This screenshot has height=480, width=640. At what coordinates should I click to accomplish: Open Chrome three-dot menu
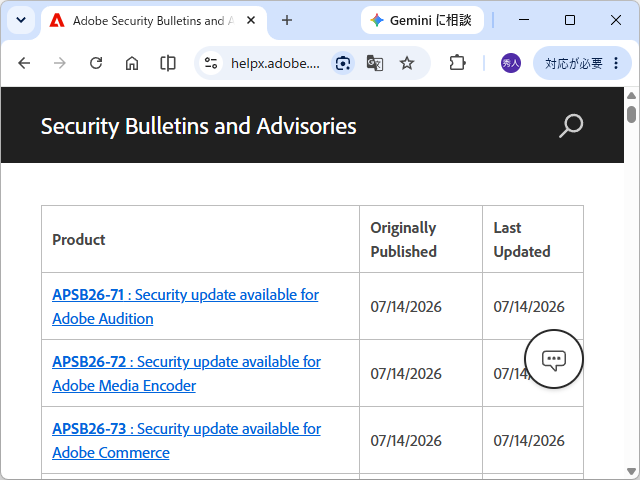pos(616,63)
